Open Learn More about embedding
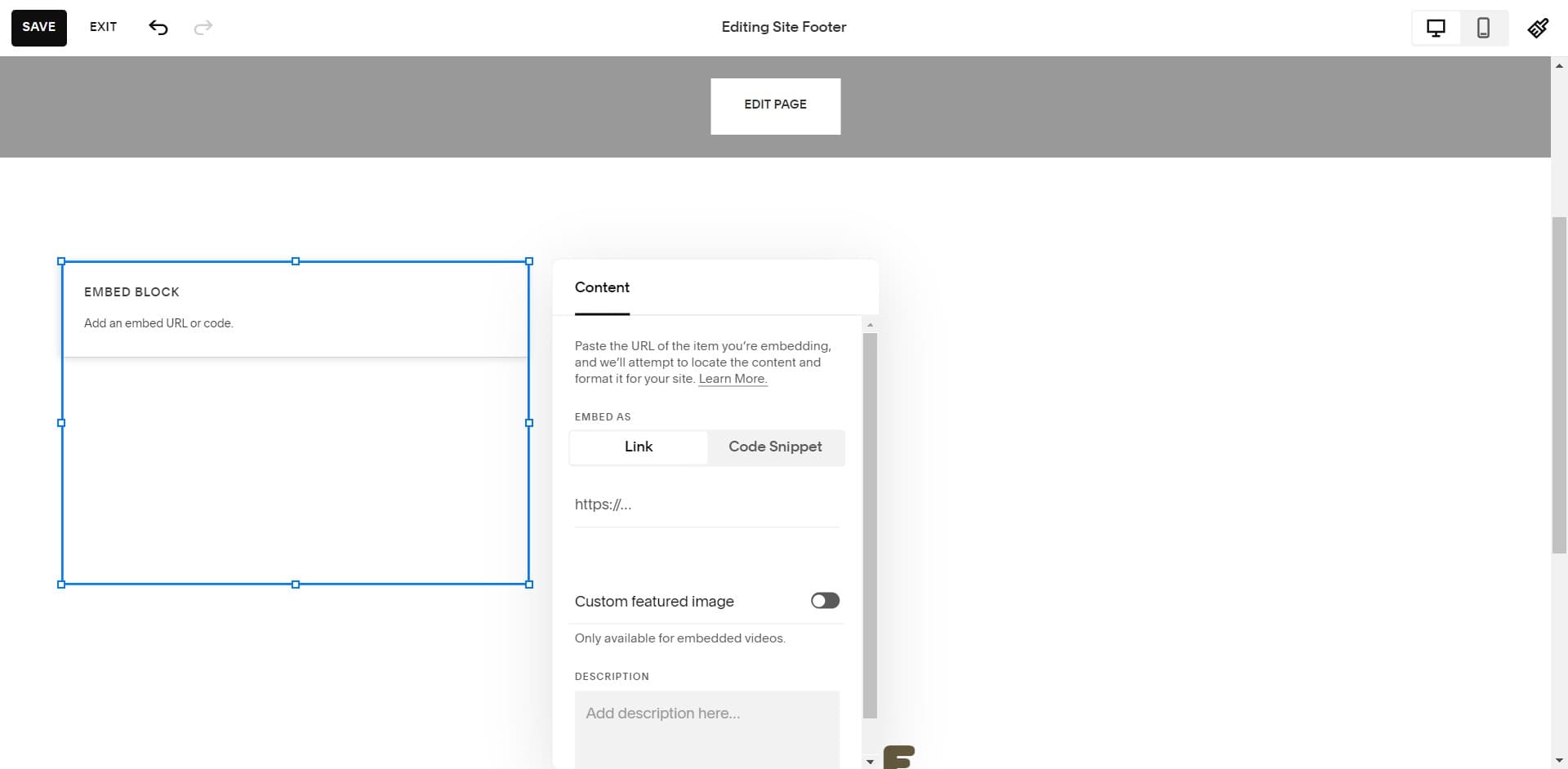Screen dimensions: 1568x769 point(732,379)
